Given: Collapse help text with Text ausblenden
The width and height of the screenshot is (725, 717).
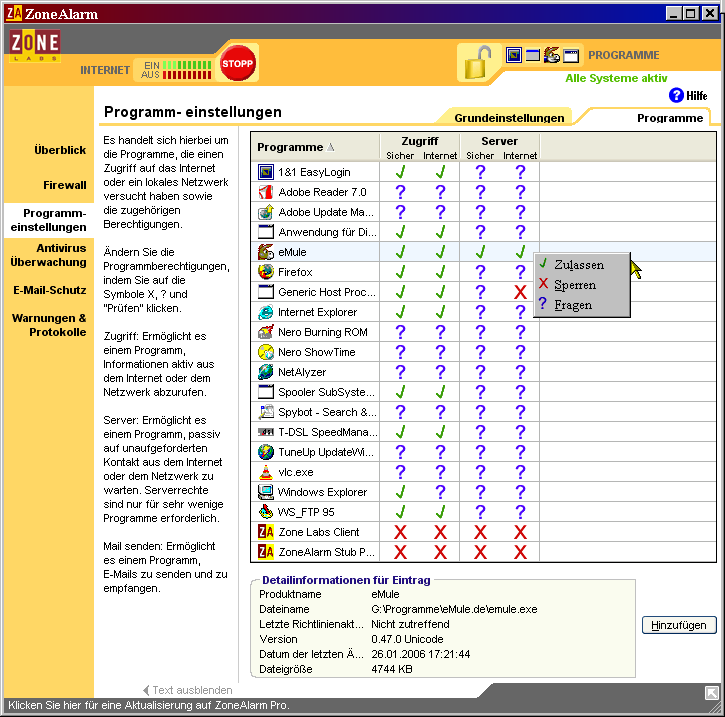Looking at the screenshot, I should [188, 690].
